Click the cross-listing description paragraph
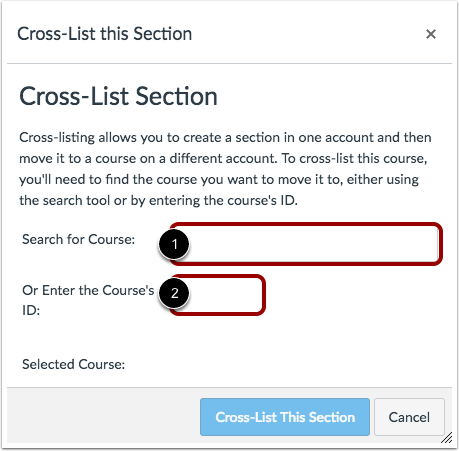 [225, 169]
